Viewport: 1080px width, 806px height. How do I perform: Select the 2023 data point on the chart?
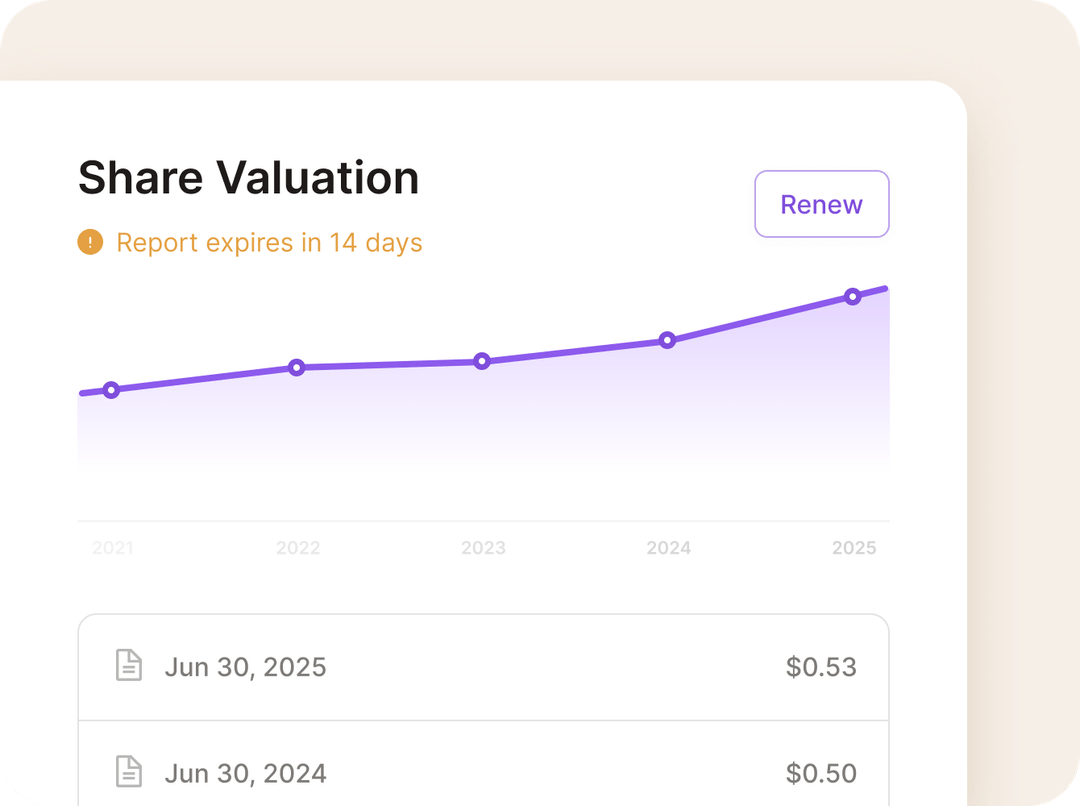tap(483, 361)
